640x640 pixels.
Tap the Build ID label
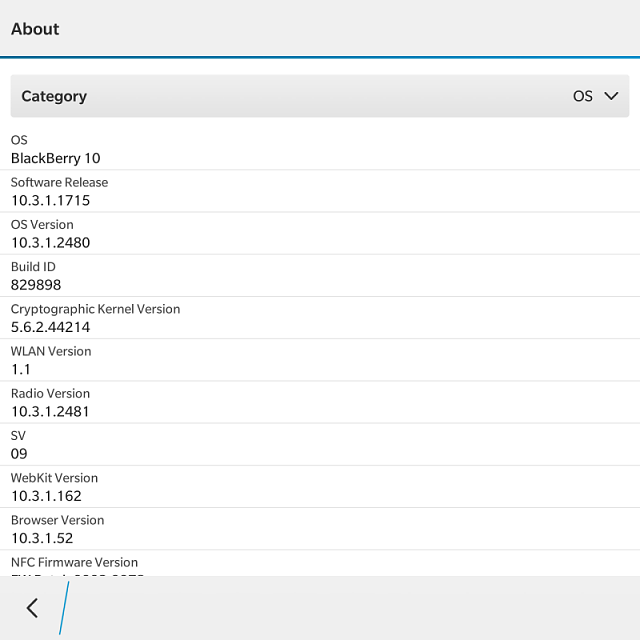[x=33, y=267]
